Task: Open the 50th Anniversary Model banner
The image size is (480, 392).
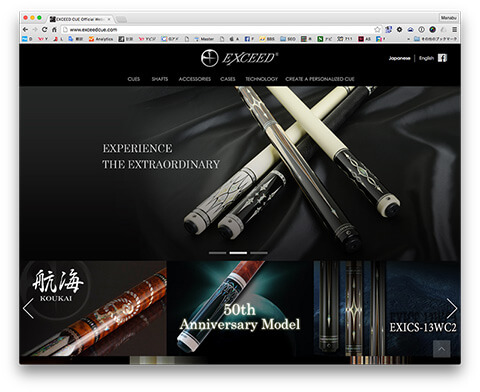Action: pyautogui.click(x=240, y=308)
